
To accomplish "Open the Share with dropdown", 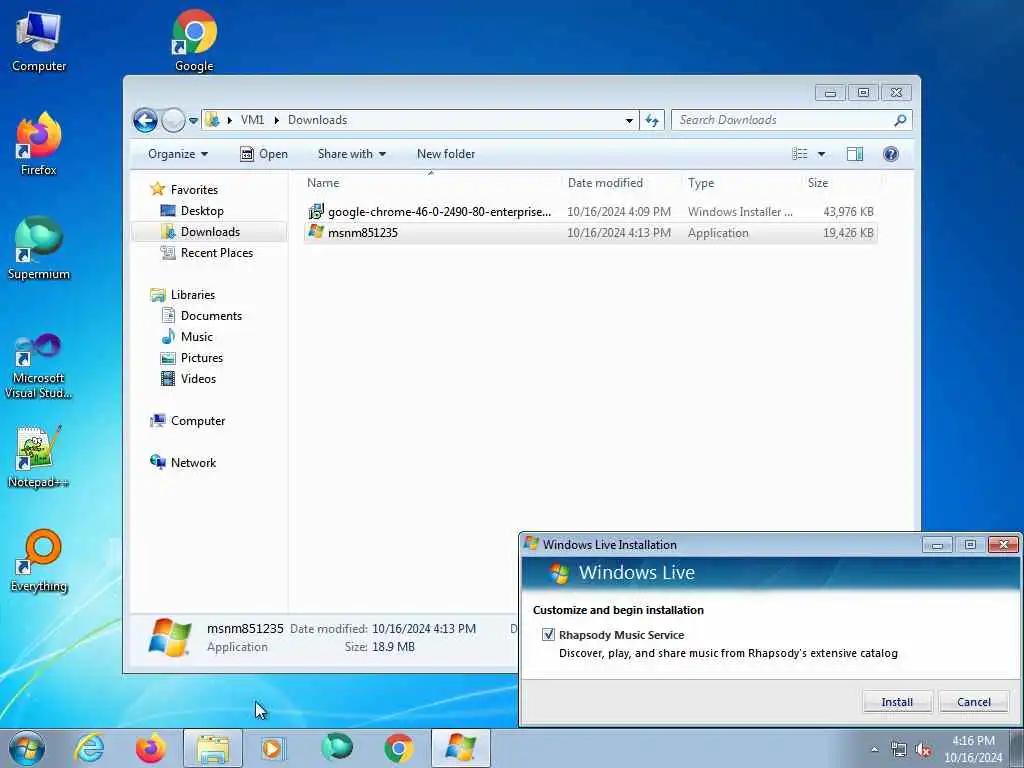I will [x=351, y=154].
